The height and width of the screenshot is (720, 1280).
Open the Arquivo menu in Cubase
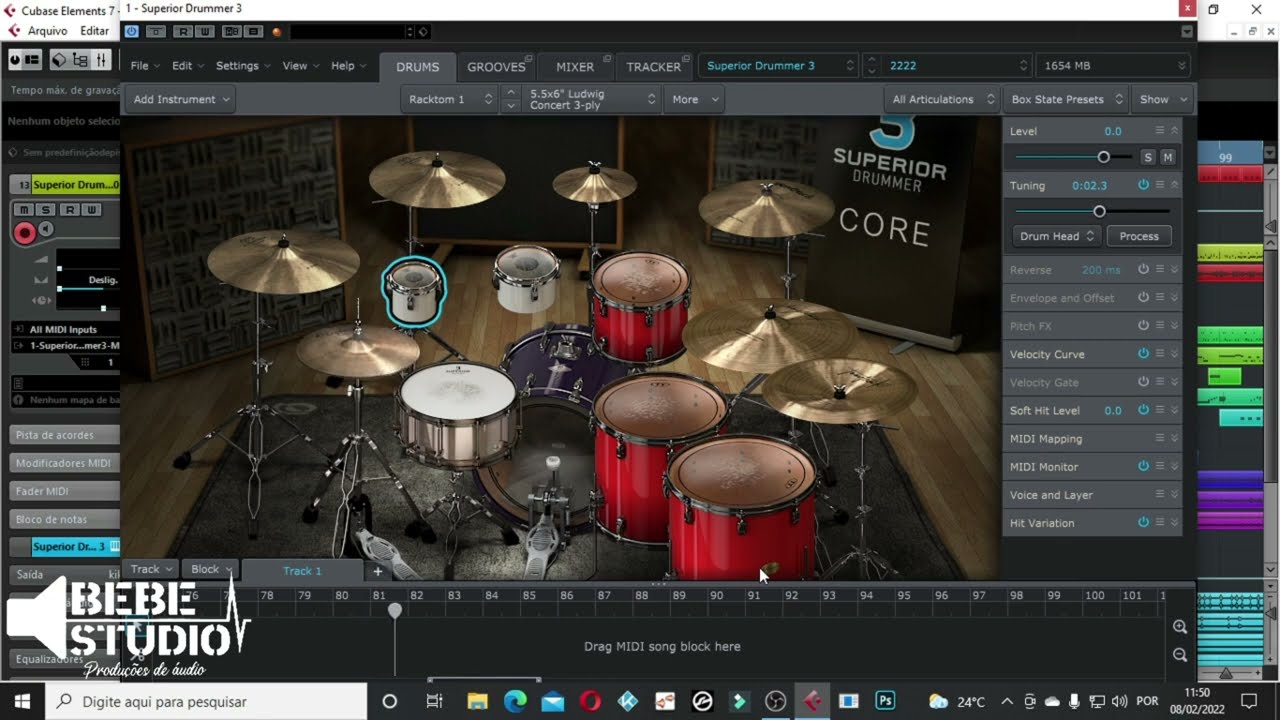coord(48,31)
